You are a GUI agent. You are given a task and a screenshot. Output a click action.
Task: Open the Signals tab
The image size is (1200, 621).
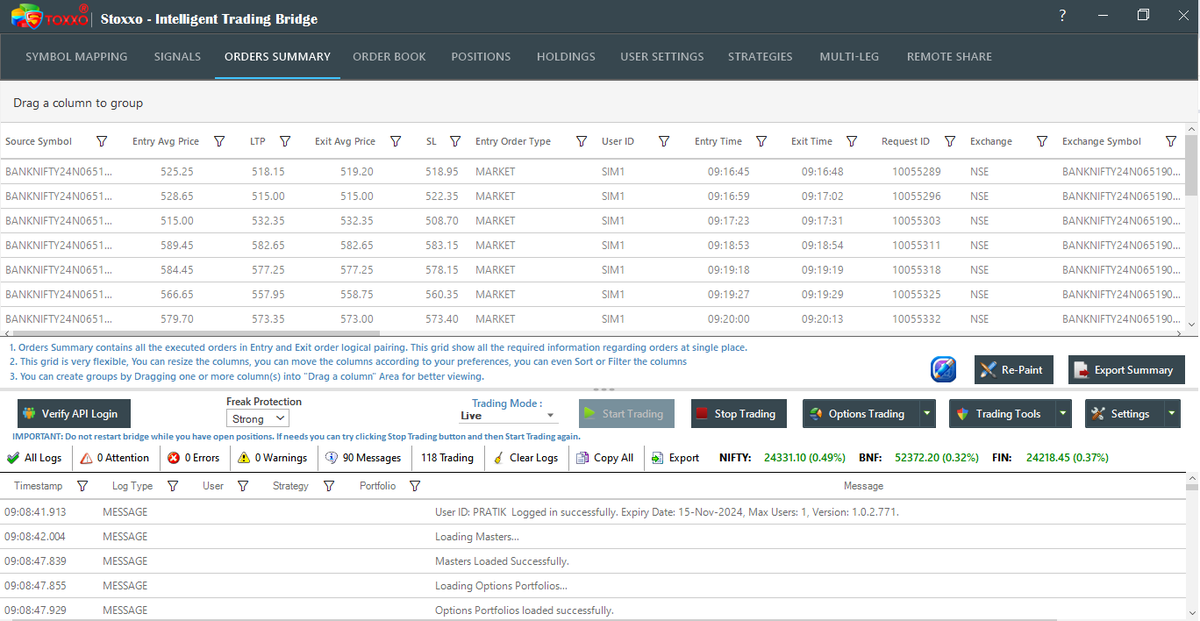177,57
